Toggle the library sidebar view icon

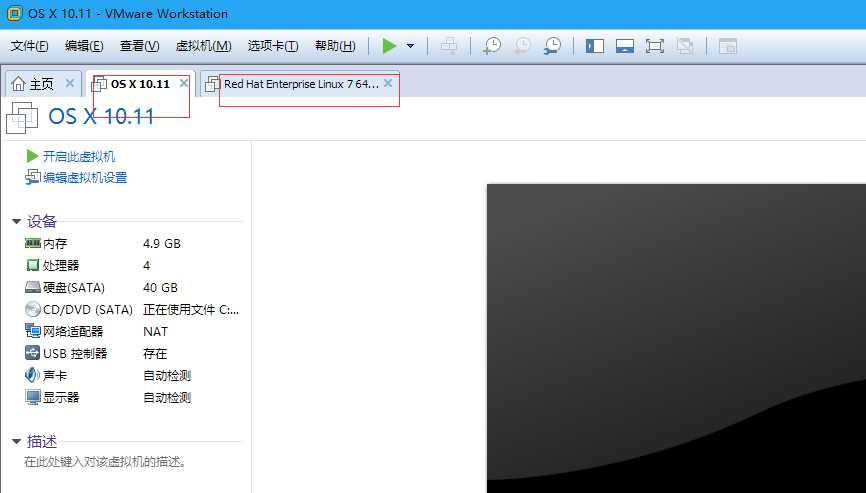[x=595, y=46]
